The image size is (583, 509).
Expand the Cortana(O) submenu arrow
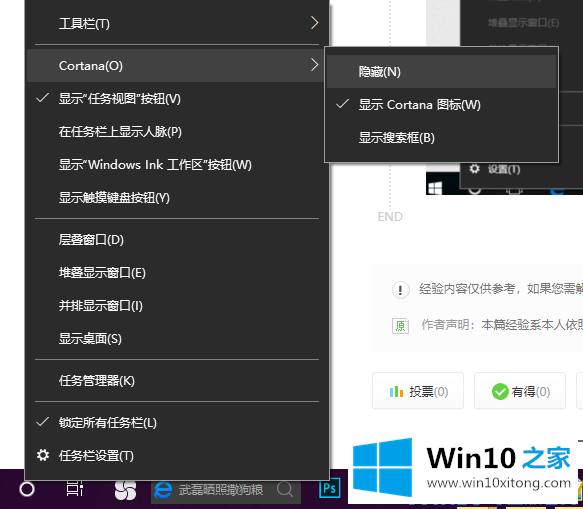[315, 65]
